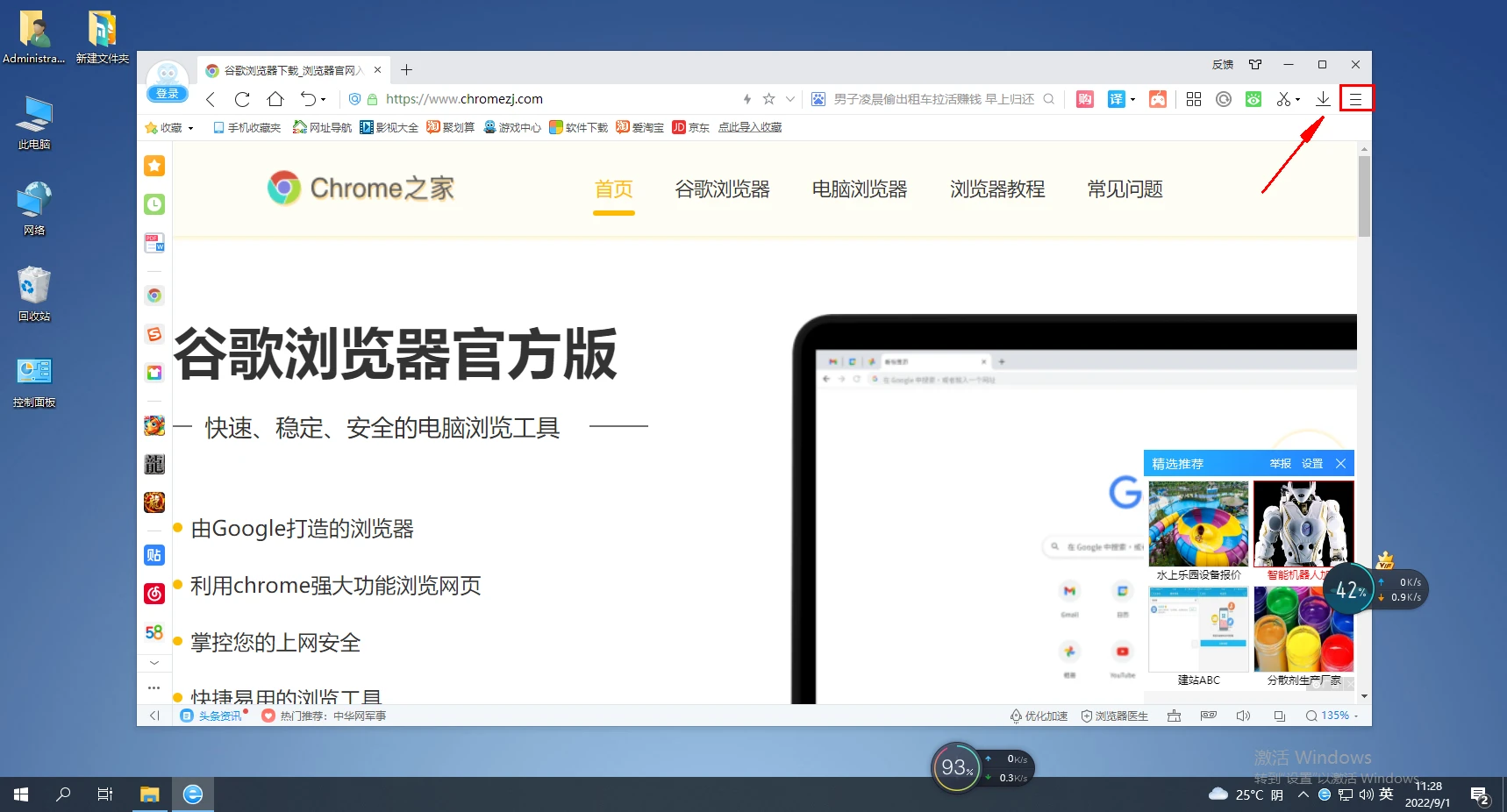This screenshot has width=1507, height=812.
Task: Click the address bar URL chromezj.com
Action: click(x=464, y=99)
